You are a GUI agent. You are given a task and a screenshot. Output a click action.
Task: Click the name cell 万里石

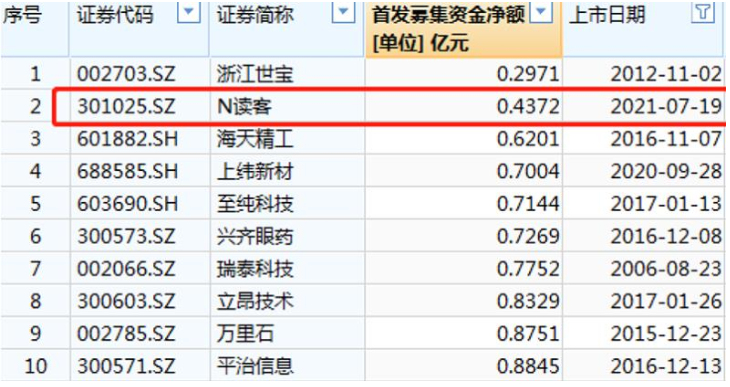point(245,333)
